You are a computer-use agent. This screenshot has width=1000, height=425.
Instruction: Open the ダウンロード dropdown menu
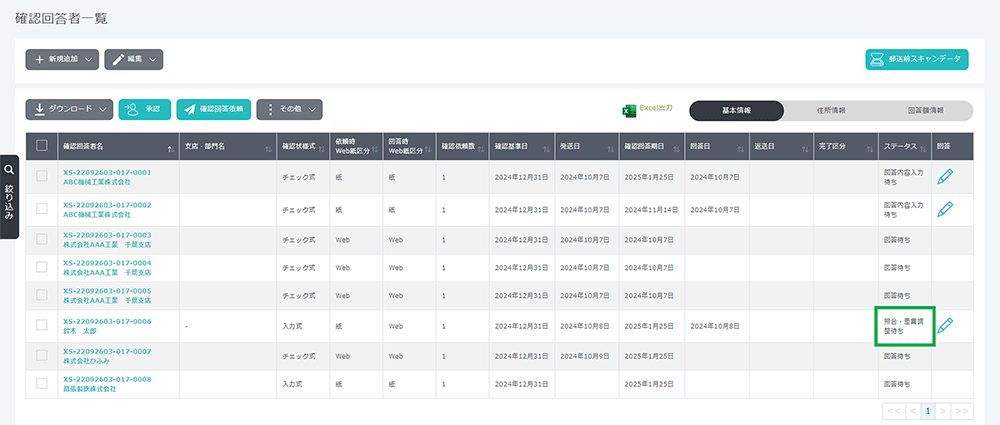(69, 109)
